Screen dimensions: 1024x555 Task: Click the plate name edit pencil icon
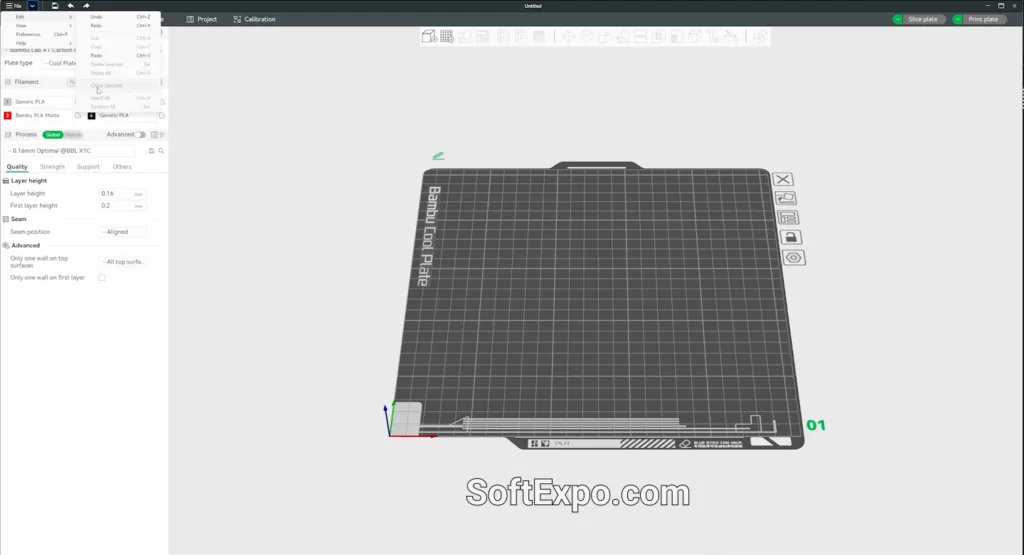click(438, 155)
